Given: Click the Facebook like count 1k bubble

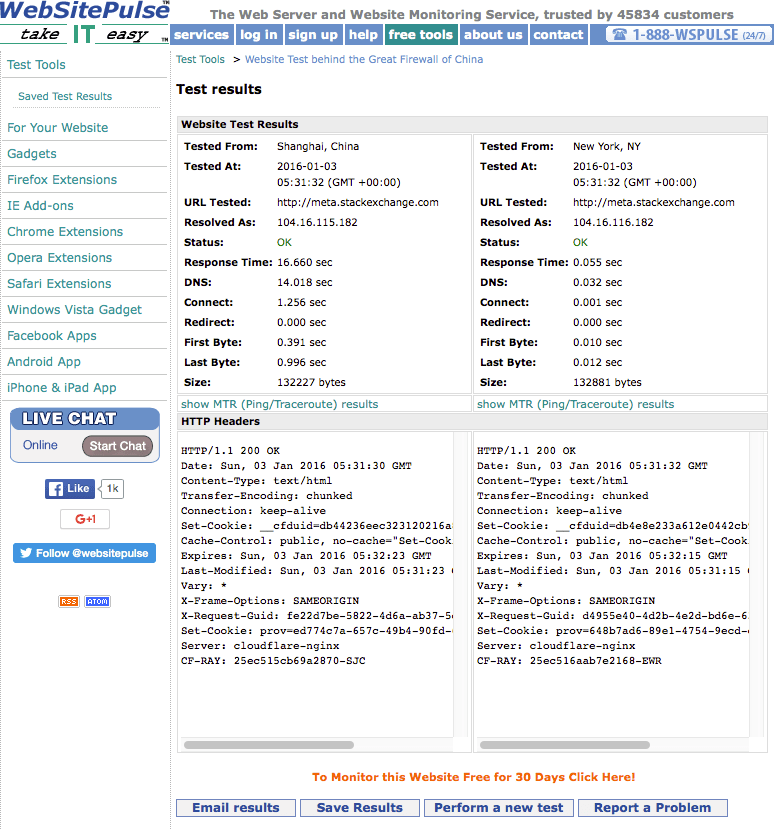Looking at the screenshot, I should pos(112,489).
